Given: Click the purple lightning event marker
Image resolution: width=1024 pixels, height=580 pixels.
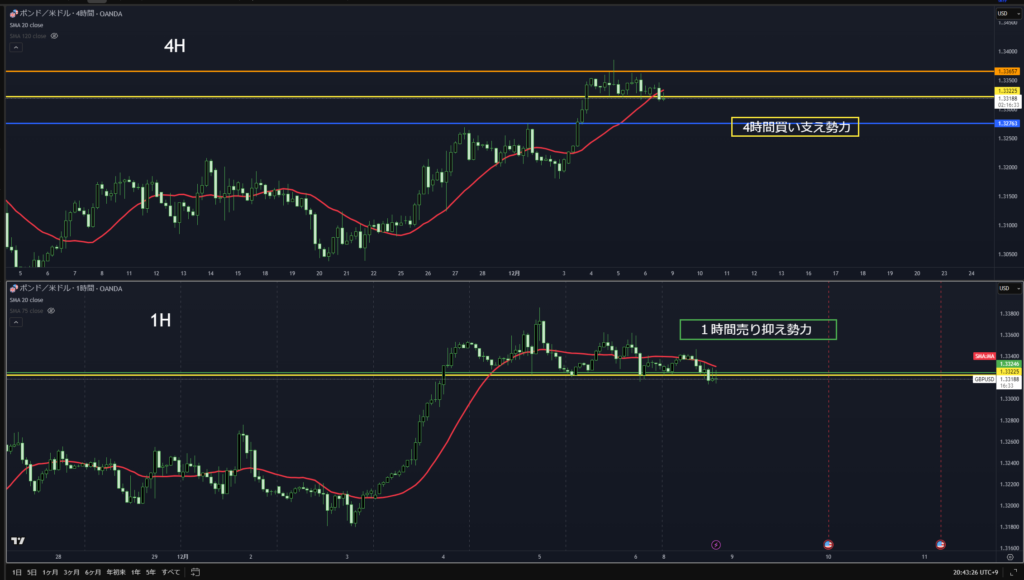Looking at the screenshot, I should pyautogui.click(x=715, y=544).
